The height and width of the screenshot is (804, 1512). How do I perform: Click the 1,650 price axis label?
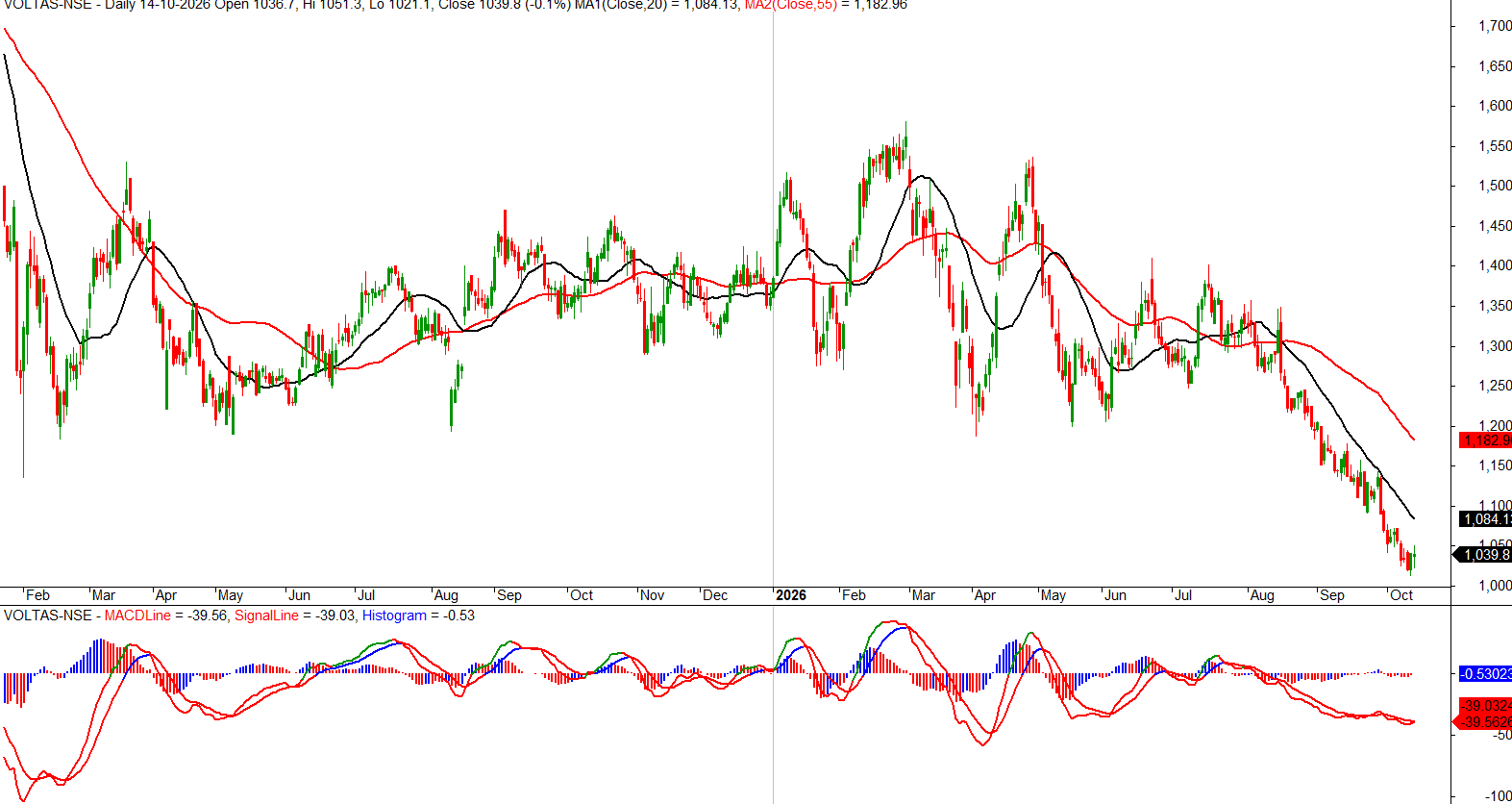pyautogui.click(x=1495, y=66)
